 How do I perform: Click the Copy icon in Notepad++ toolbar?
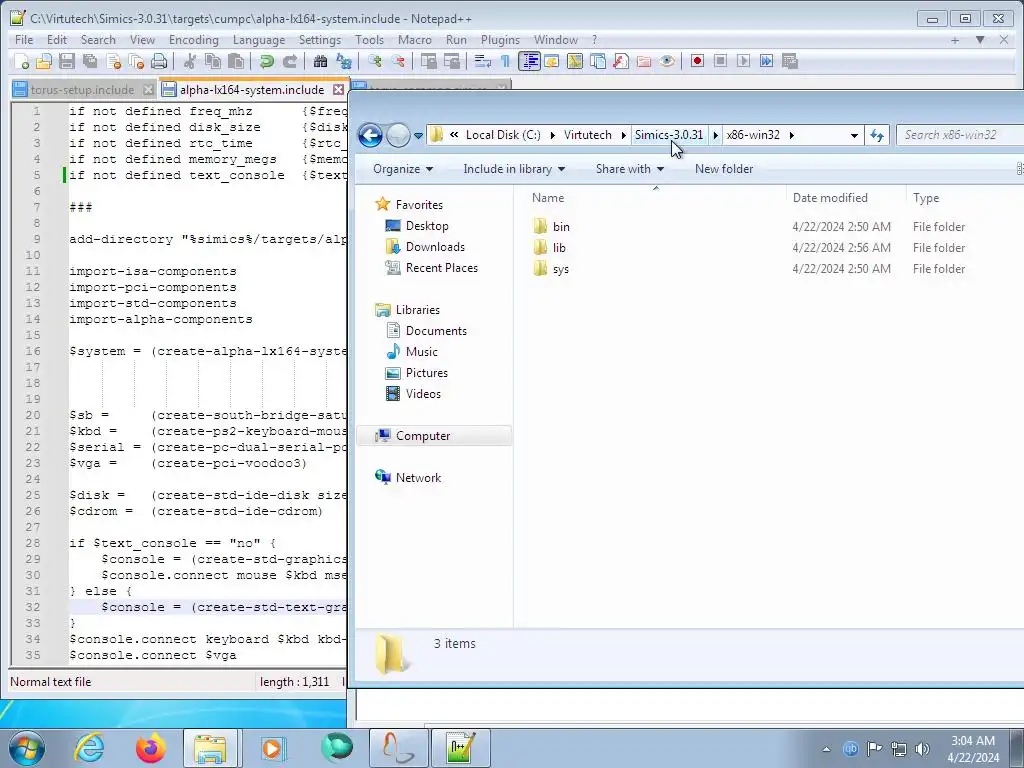(212, 61)
